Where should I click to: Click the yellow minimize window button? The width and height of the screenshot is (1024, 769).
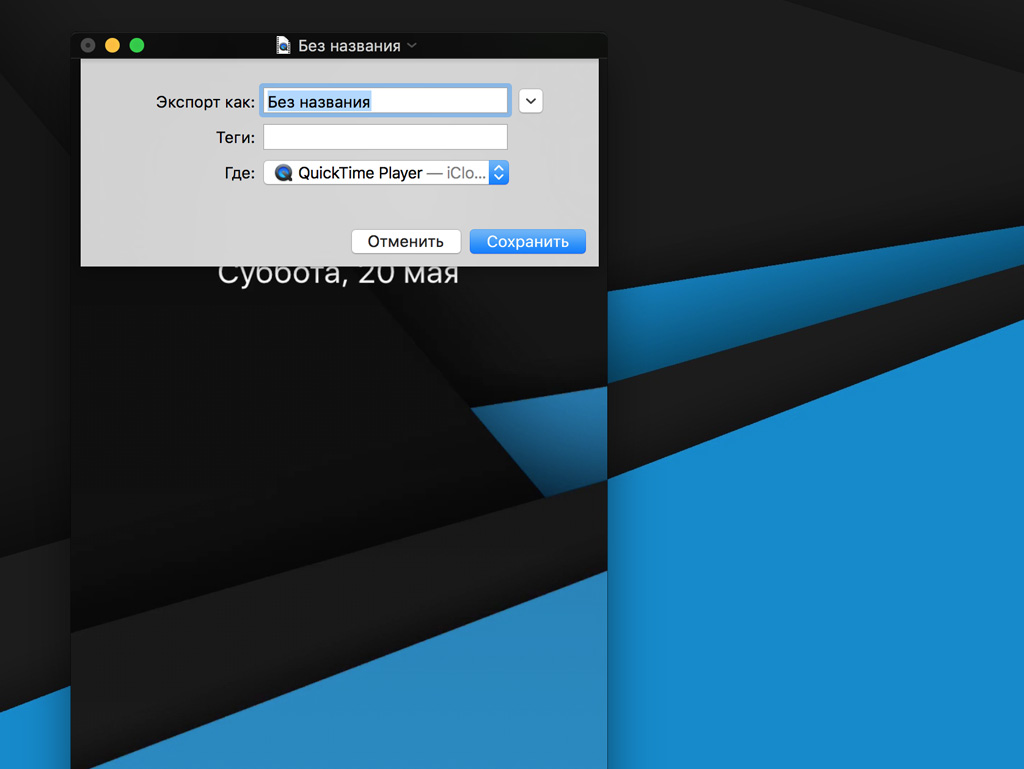pyautogui.click(x=112, y=45)
